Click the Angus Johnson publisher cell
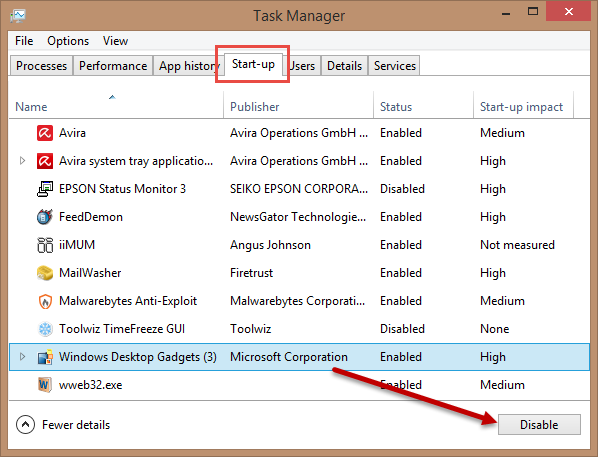Viewport: 598px width, 457px height. [270, 245]
